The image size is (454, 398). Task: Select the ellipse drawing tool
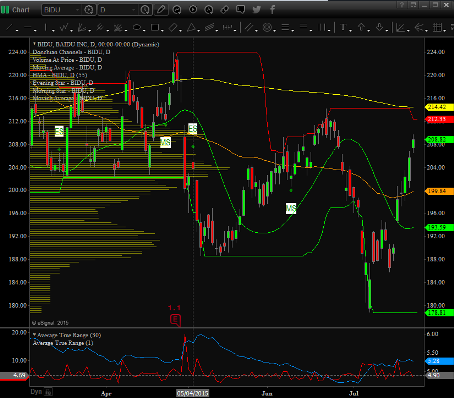click(x=136, y=28)
